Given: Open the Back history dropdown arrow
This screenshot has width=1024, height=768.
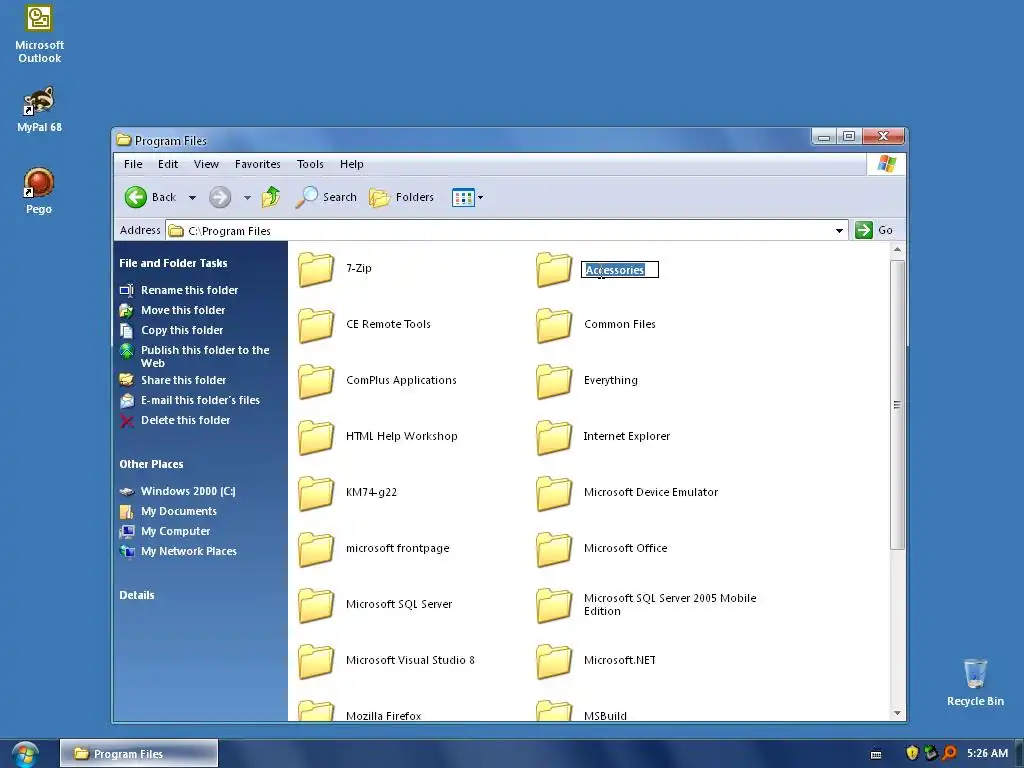Looking at the screenshot, I should point(192,197).
